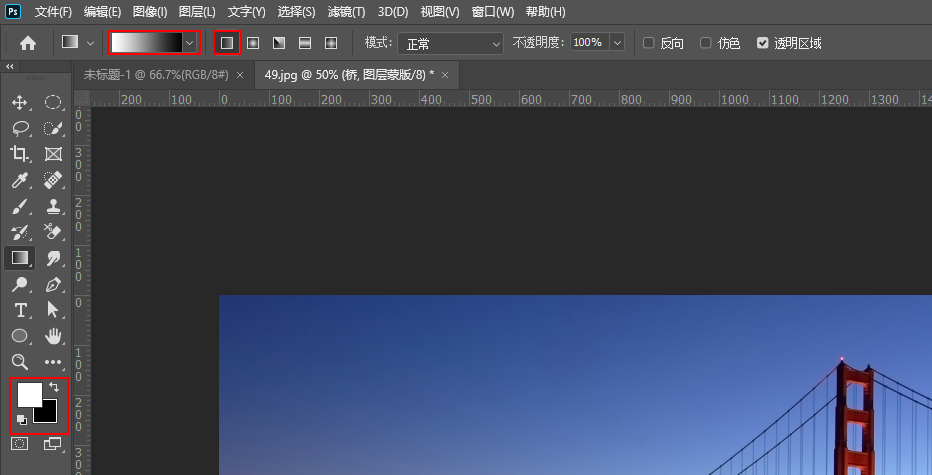The height and width of the screenshot is (475, 932).
Task: Open the 滤镜(T) menu
Action: pos(347,11)
